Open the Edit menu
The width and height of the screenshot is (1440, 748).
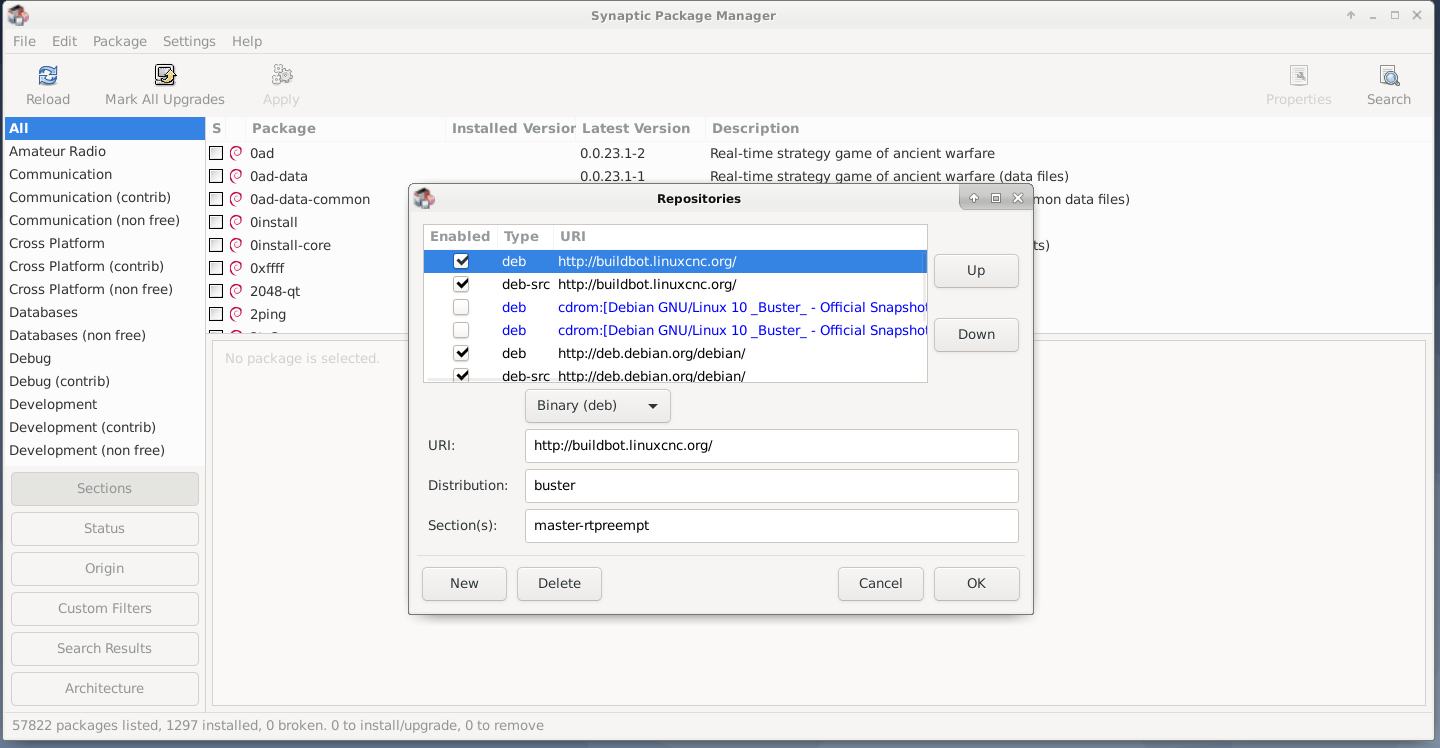click(64, 41)
